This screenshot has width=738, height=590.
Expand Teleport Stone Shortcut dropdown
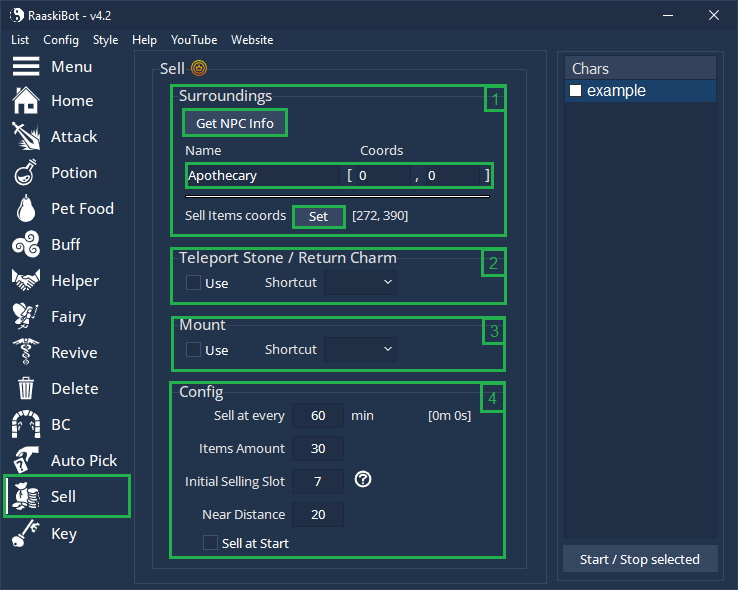pyautogui.click(x=361, y=283)
